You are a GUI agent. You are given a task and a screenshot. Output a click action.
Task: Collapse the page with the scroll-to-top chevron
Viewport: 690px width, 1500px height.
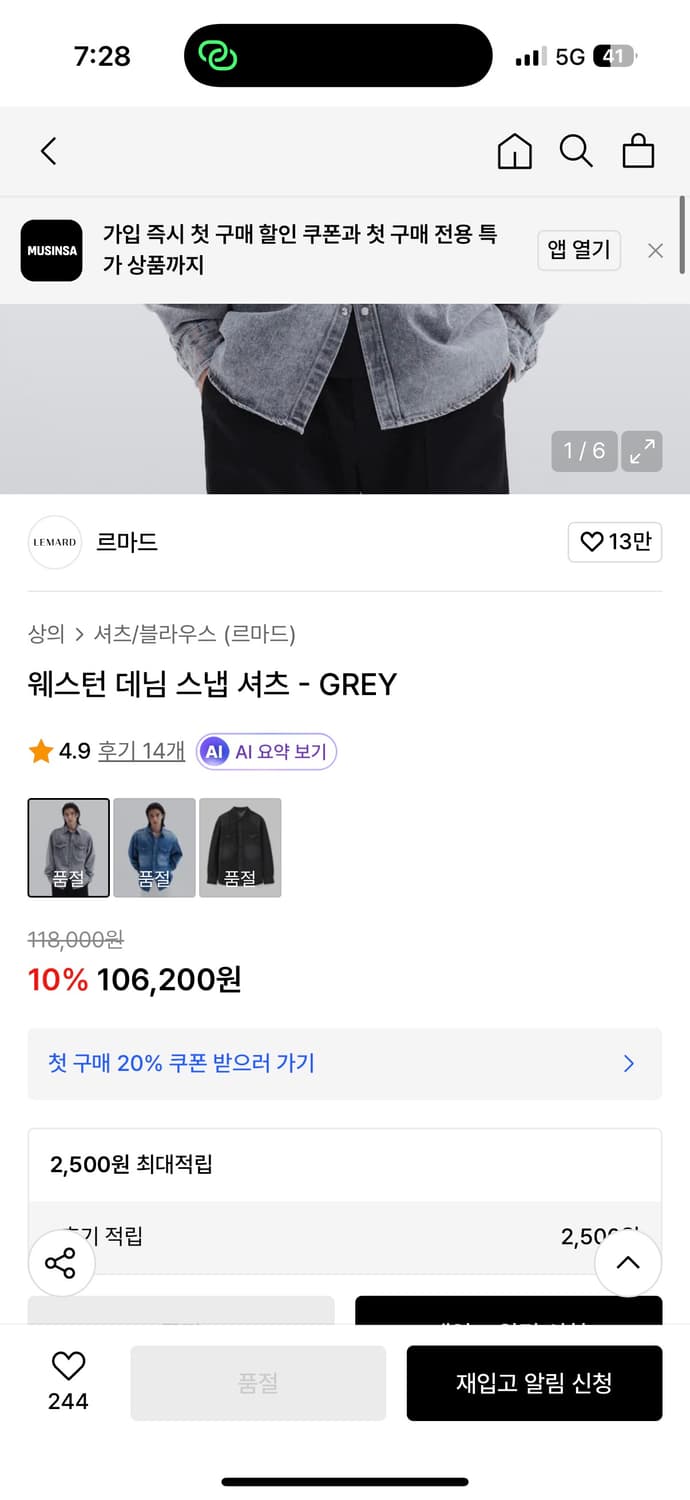(628, 1263)
